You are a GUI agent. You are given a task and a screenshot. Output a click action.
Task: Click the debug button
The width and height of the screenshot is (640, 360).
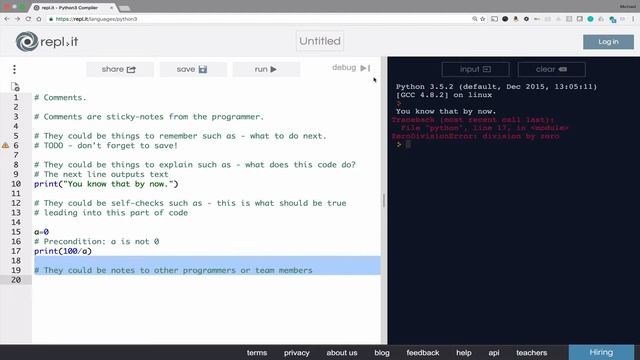[x=351, y=68]
